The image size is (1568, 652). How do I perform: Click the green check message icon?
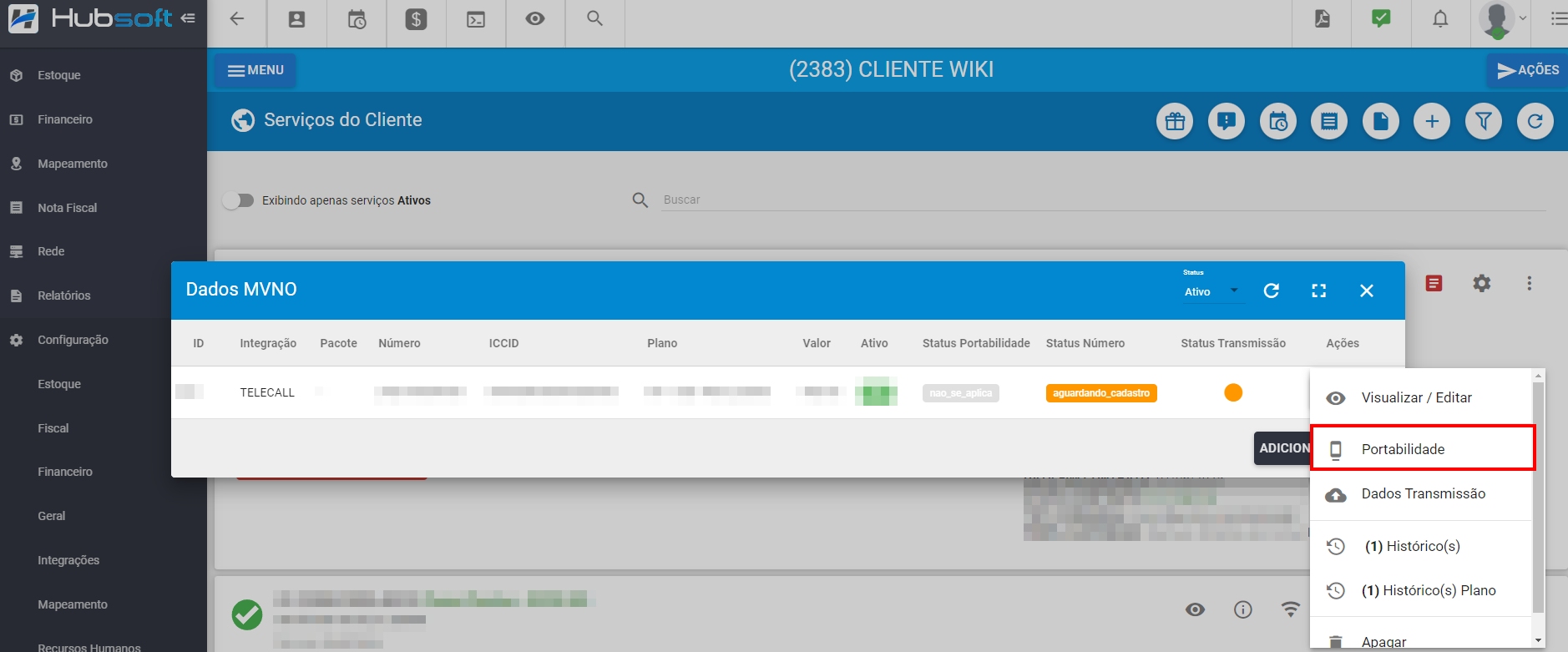pos(1381,18)
